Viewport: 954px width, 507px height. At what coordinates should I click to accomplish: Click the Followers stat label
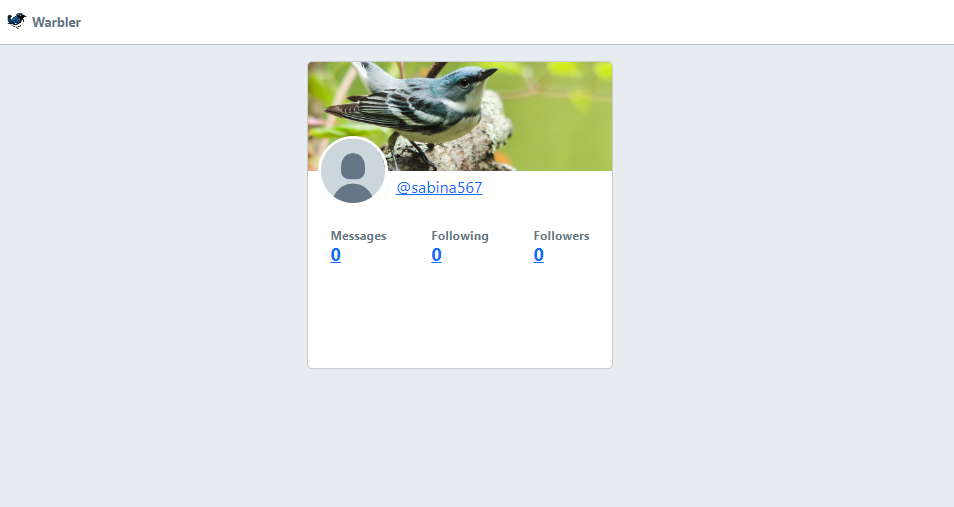[x=562, y=236]
